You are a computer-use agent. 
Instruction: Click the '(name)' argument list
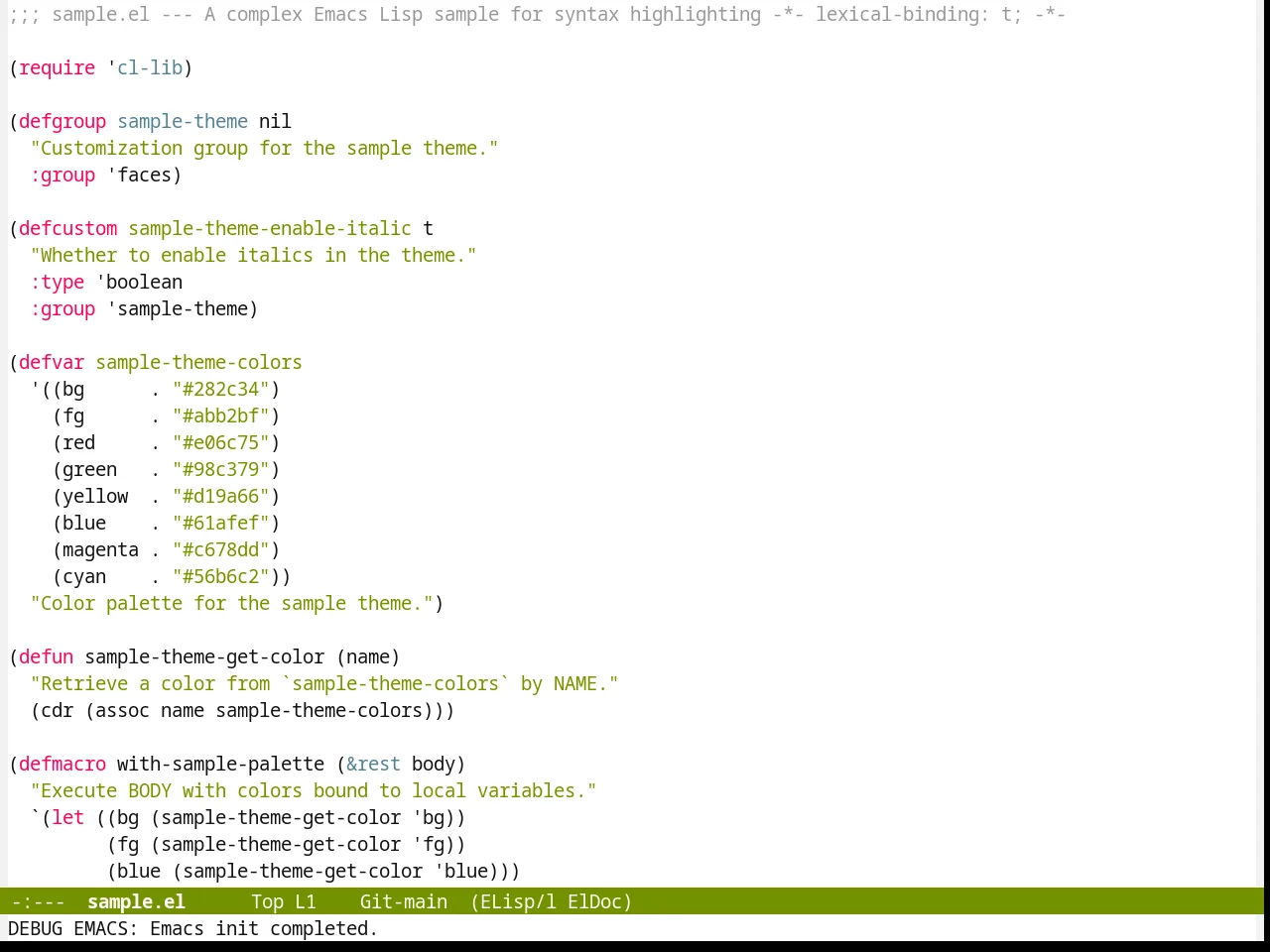point(368,656)
